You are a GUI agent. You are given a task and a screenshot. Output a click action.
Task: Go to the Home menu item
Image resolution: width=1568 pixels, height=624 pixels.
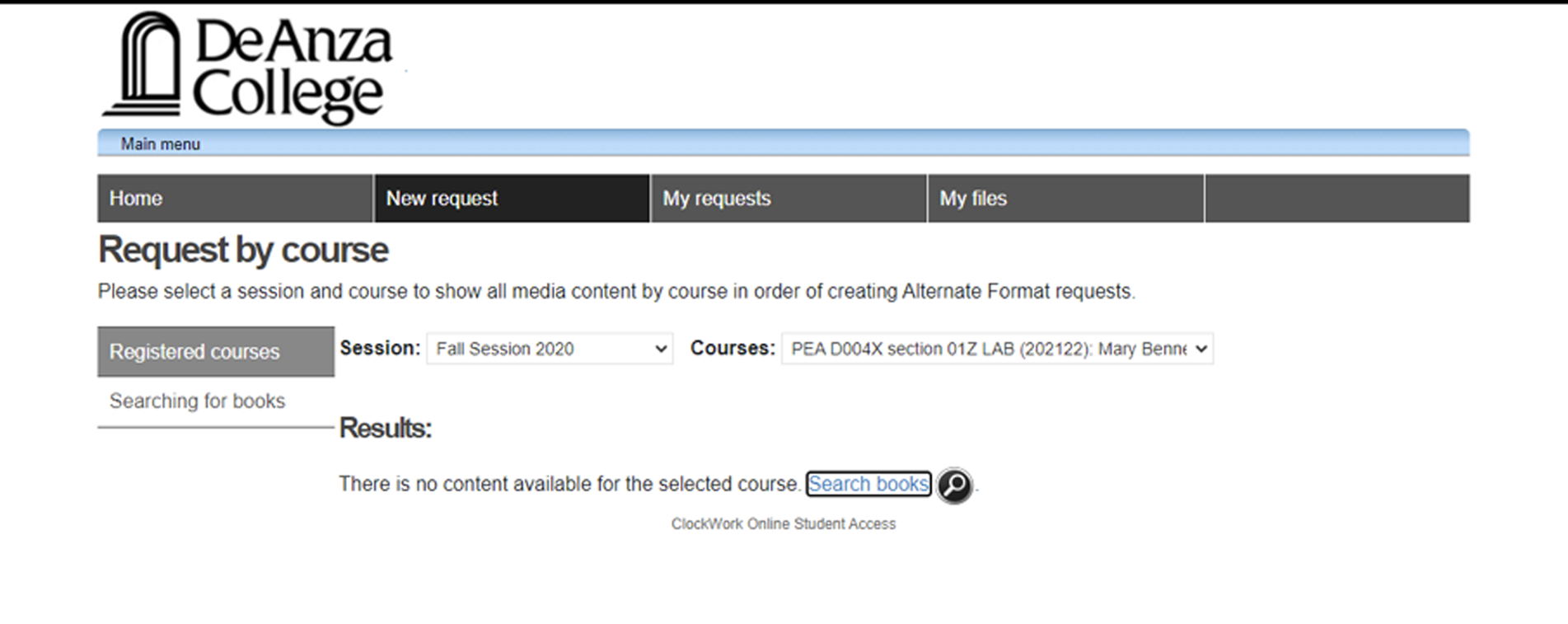click(234, 199)
